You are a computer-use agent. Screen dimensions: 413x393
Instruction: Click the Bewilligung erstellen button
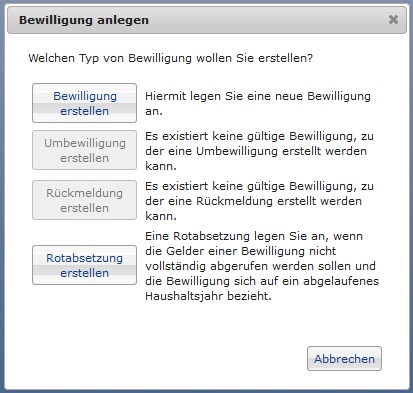[84, 103]
